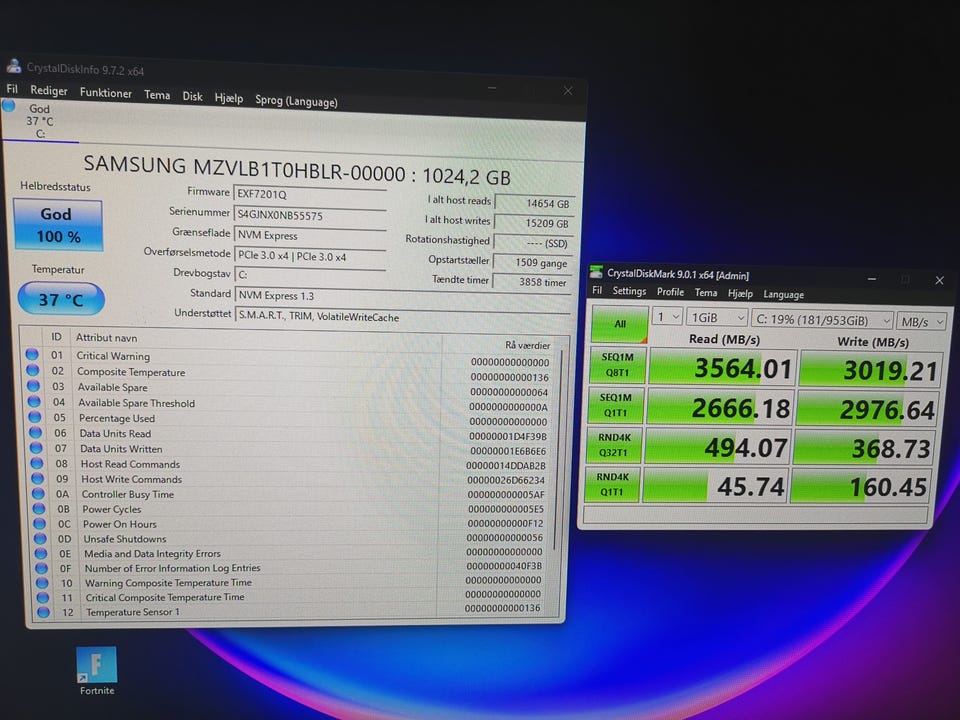960x720 pixels.
Task: Click the status circle for Composite Temperature
Action: point(32,370)
